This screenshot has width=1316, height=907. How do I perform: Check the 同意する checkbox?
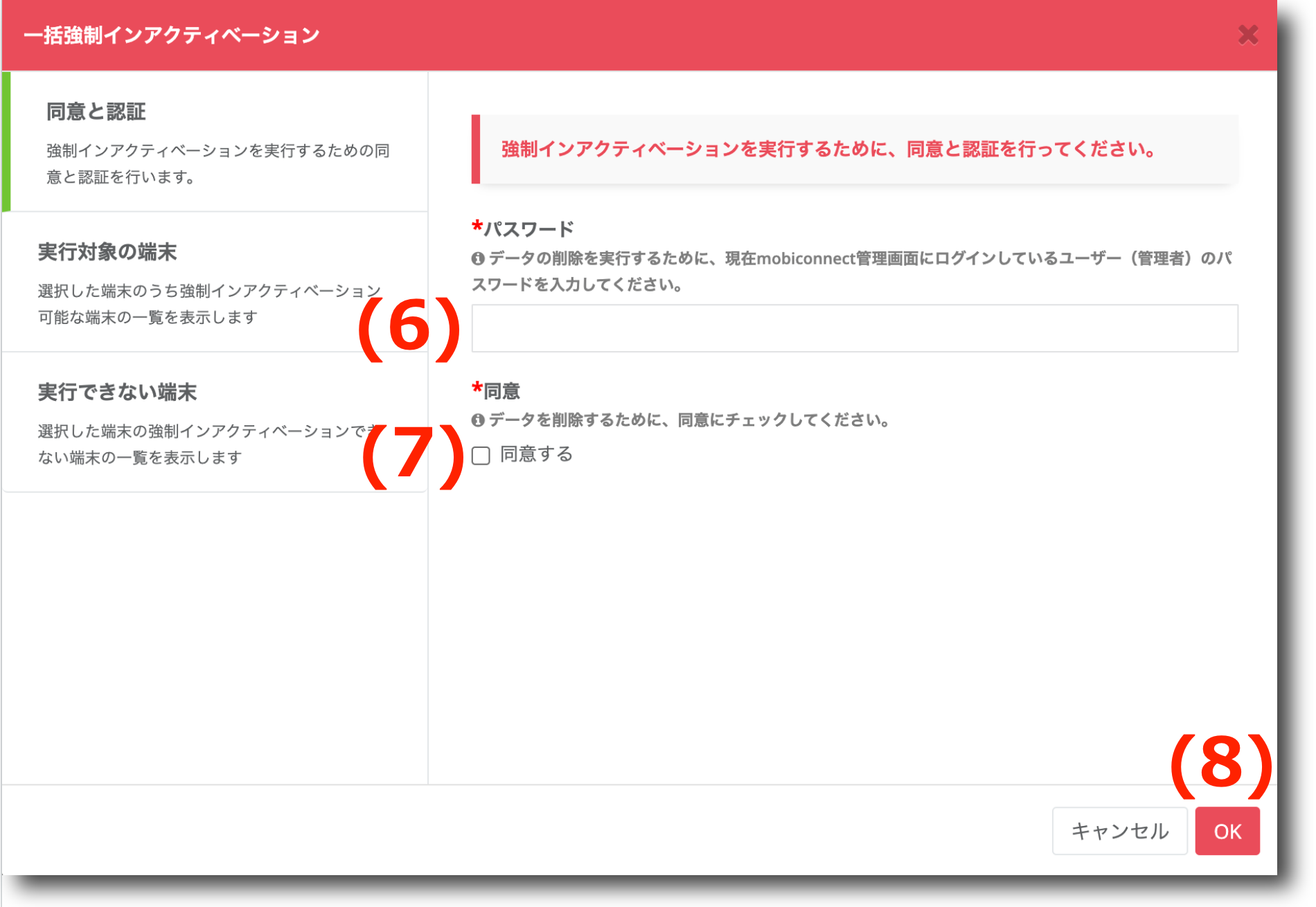(x=481, y=456)
